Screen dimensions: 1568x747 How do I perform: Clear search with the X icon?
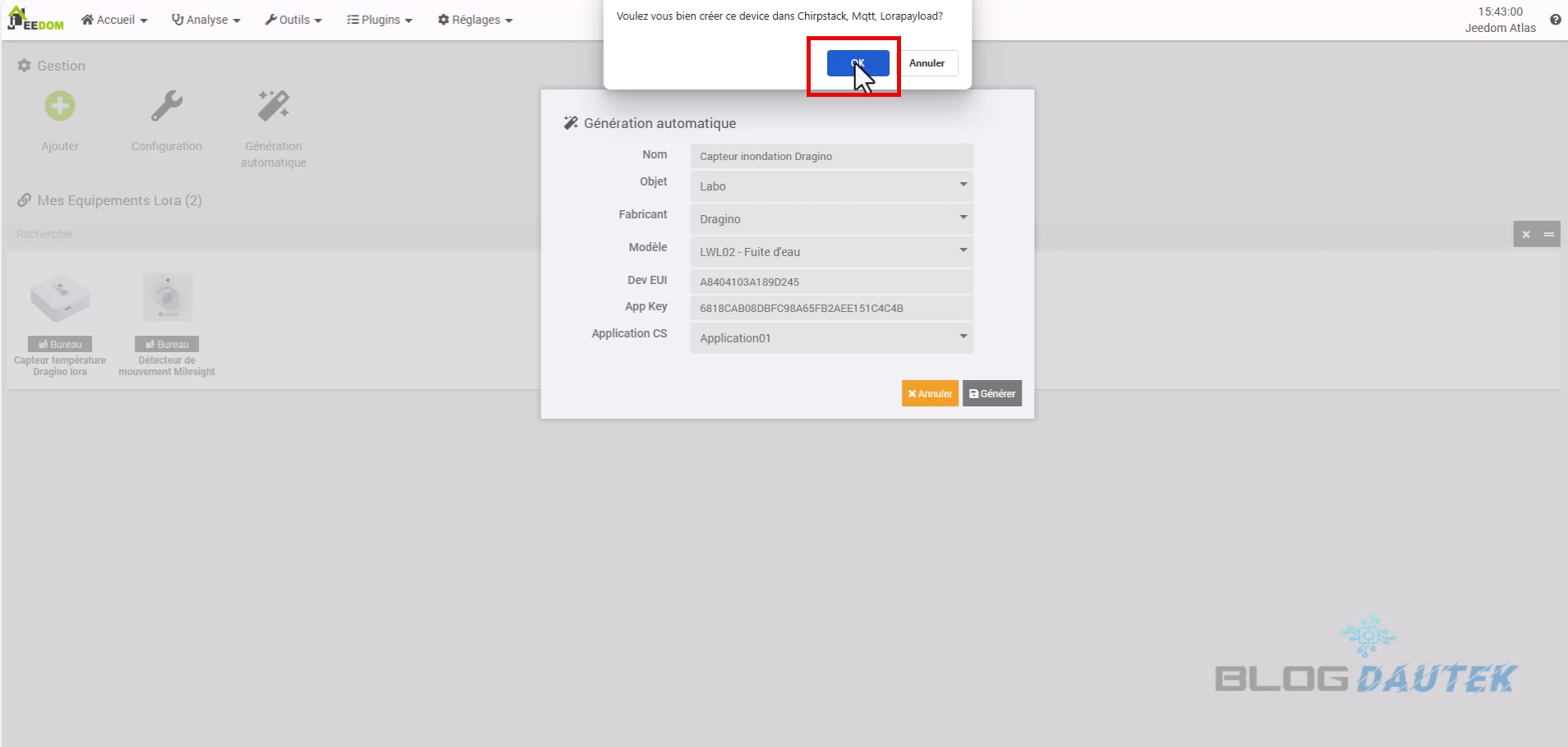coord(1525,235)
